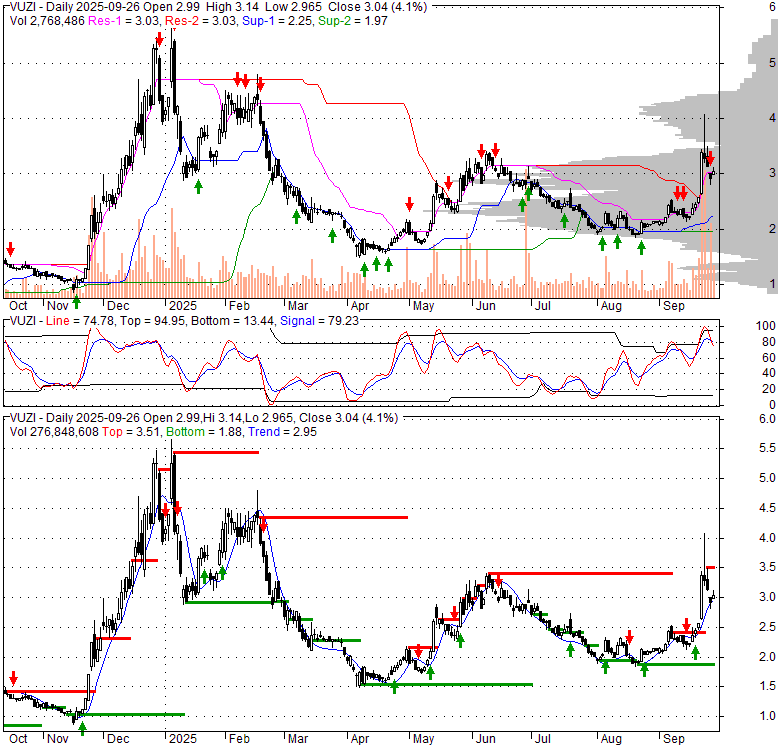Click Feb on the bottom chart's date axis
780x745 pixels.
pos(239,739)
